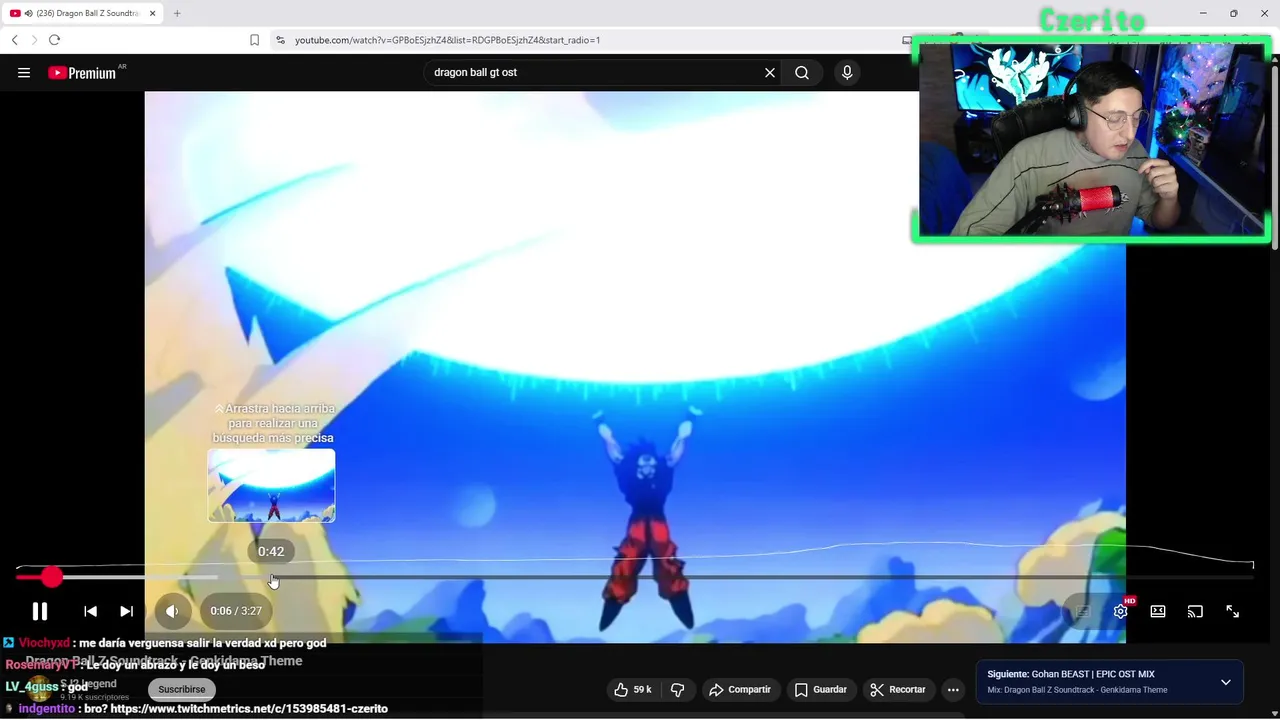Start voice search with microphone
This screenshot has width=1280, height=720.
(847, 72)
